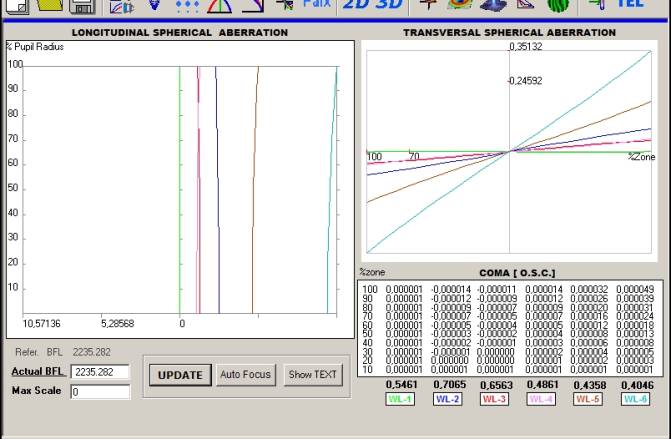Image resolution: width=671 pixels, height=439 pixels.
Task: Click the Refer. BFL 2235.282 value
Action: click(92, 352)
